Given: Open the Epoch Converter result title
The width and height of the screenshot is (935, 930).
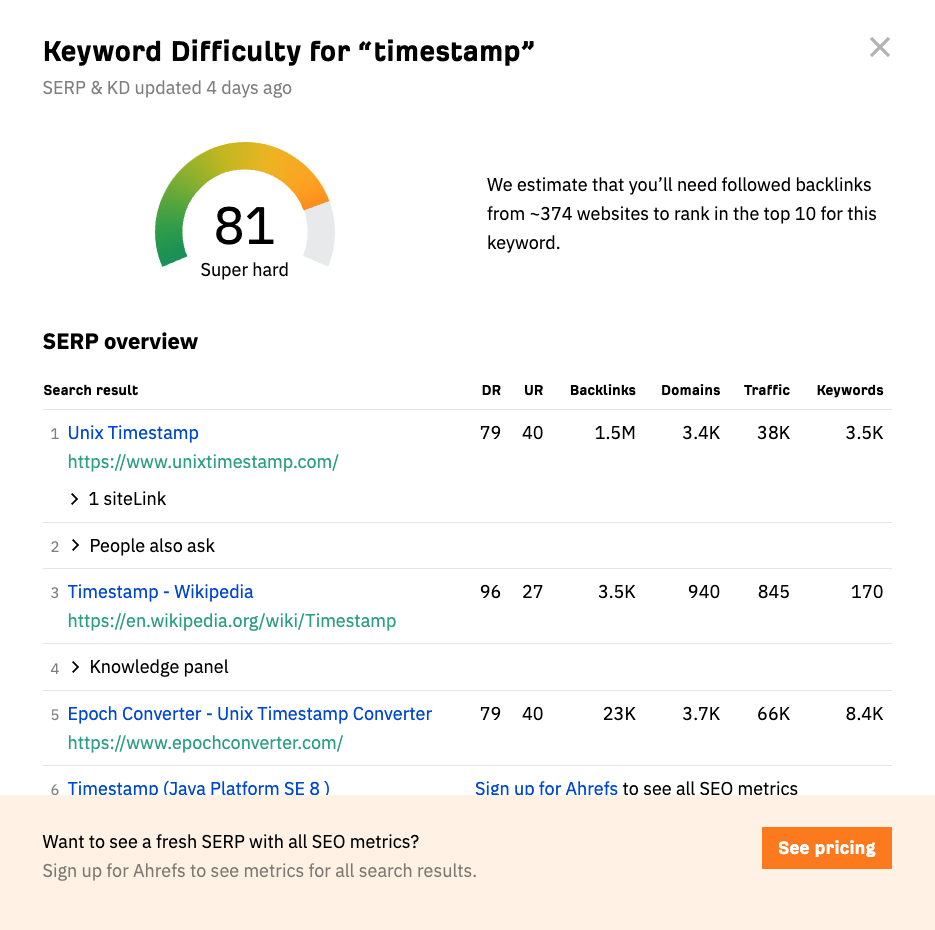Looking at the screenshot, I should click(250, 714).
